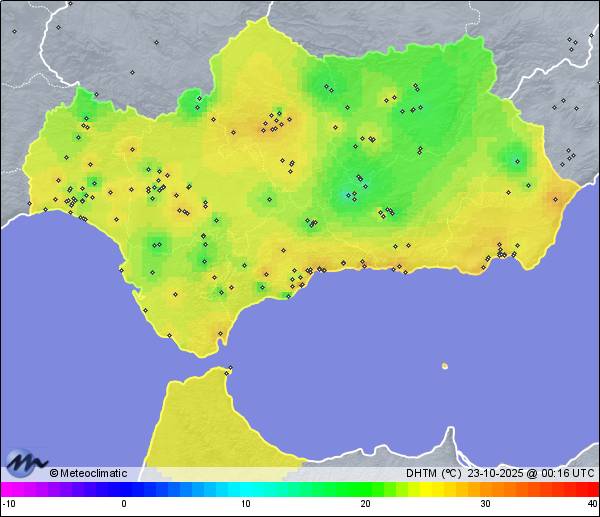Click the small island dot in the sea
Screen dimensions: 600x517
pyautogui.click(x=444, y=365)
